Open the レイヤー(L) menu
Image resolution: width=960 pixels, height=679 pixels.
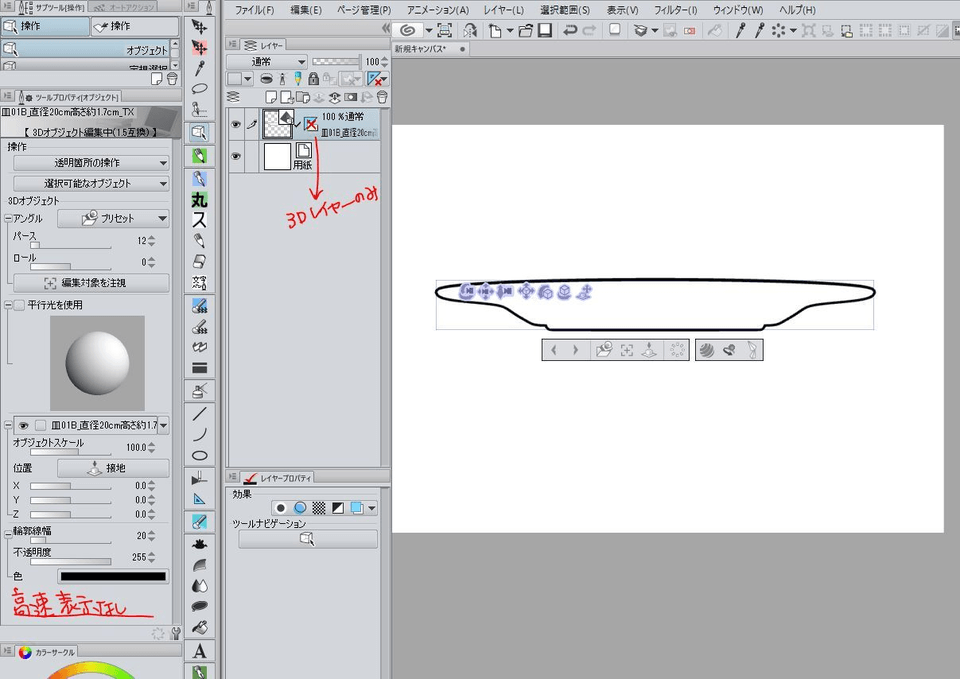[x=503, y=10]
